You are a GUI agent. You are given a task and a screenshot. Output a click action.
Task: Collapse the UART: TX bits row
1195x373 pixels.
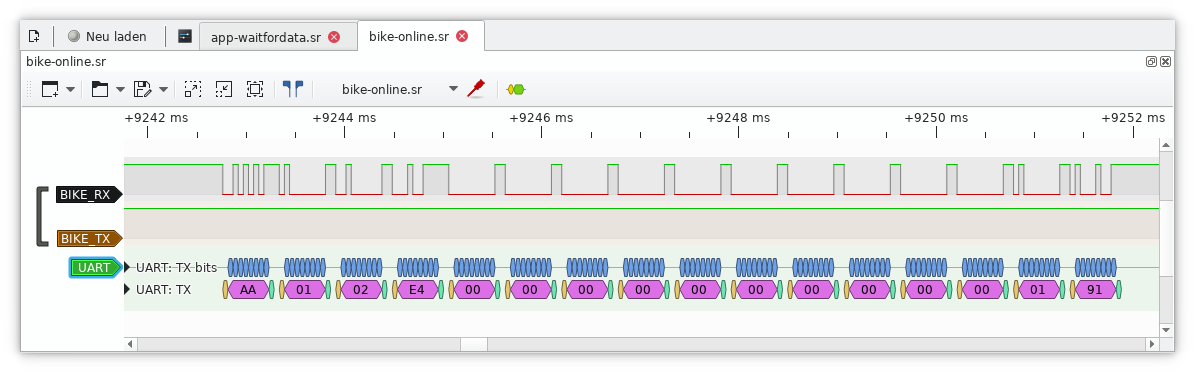[127, 268]
